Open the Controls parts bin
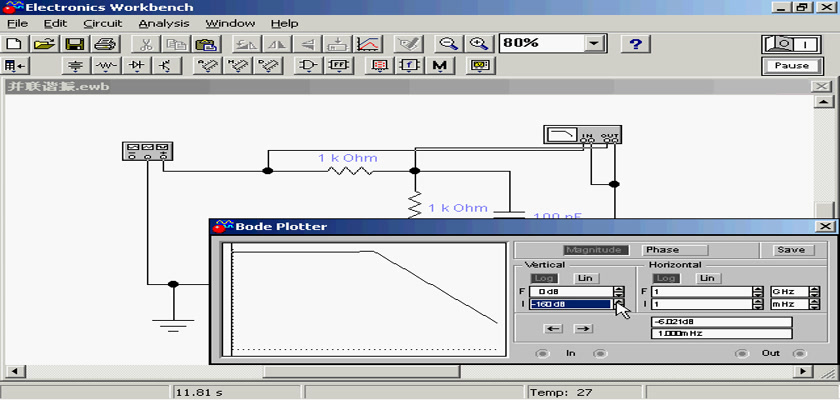 coord(410,66)
